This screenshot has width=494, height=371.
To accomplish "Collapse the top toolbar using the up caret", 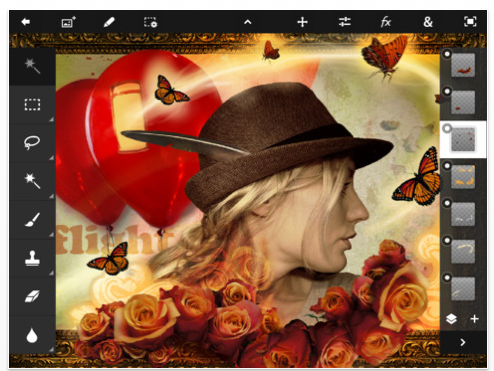I will [x=247, y=22].
